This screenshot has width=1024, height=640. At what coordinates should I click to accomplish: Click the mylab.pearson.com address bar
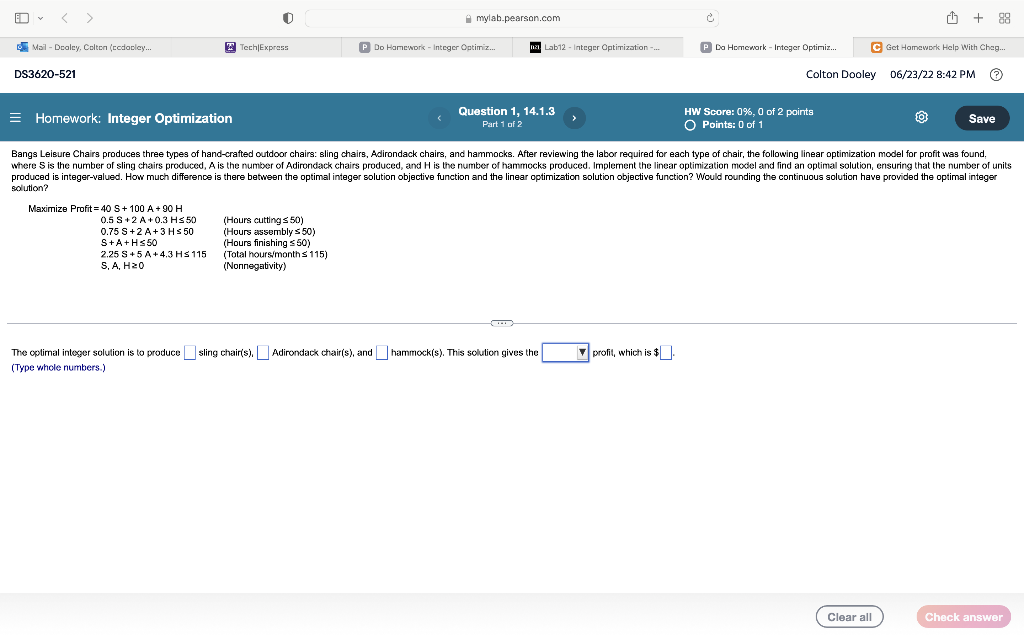click(512, 18)
